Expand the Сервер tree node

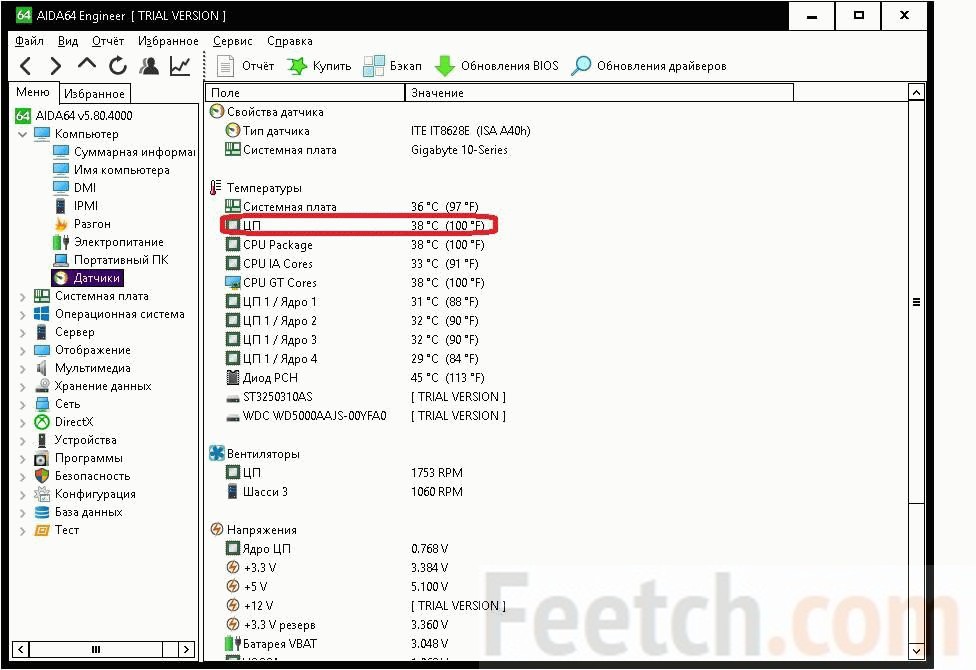pyautogui.click(x=22, y=333)
